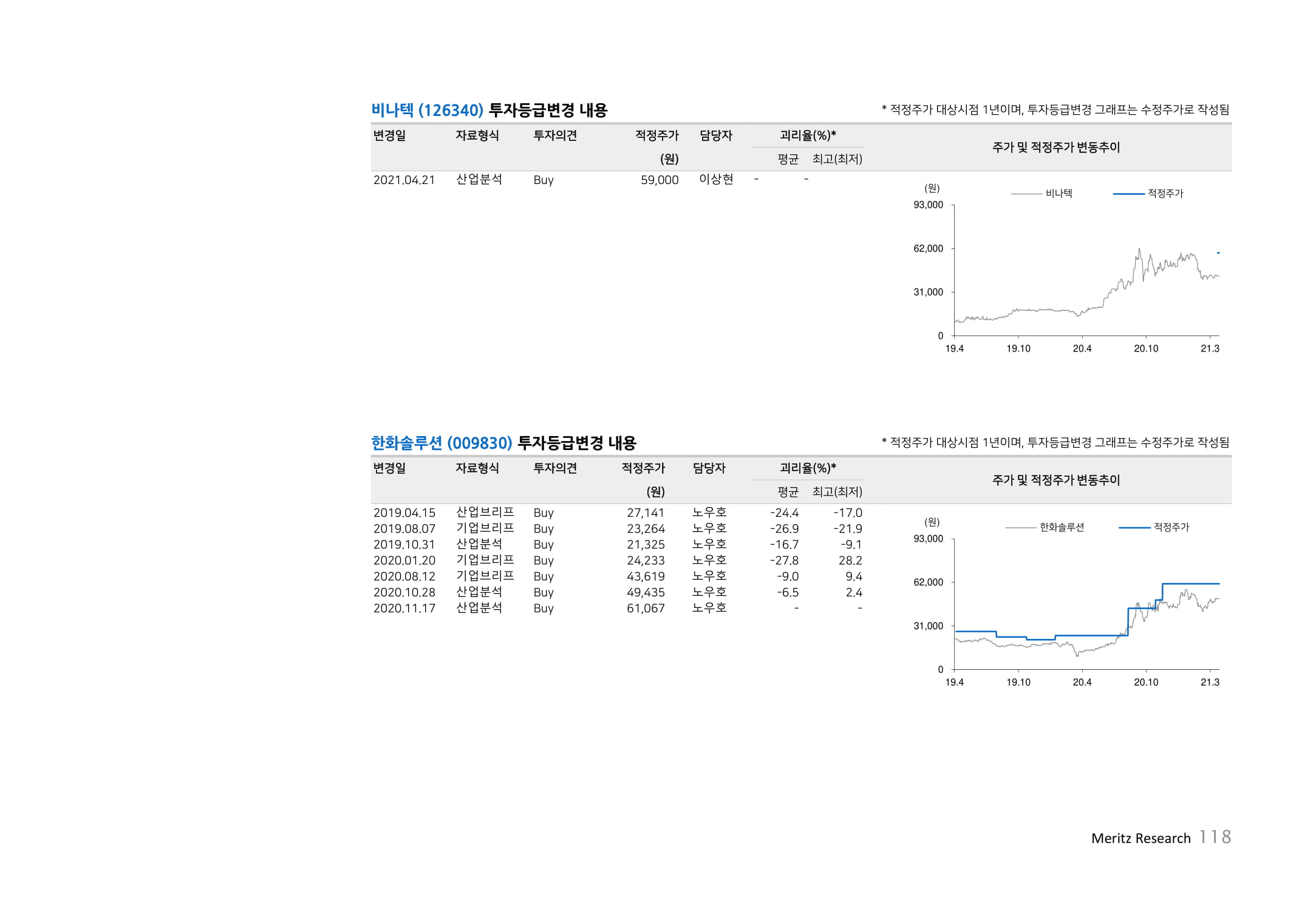This screenshot has height=911, width=1316.
Task: Select the 2019.04.15 row date
Action: pos(404,513)
